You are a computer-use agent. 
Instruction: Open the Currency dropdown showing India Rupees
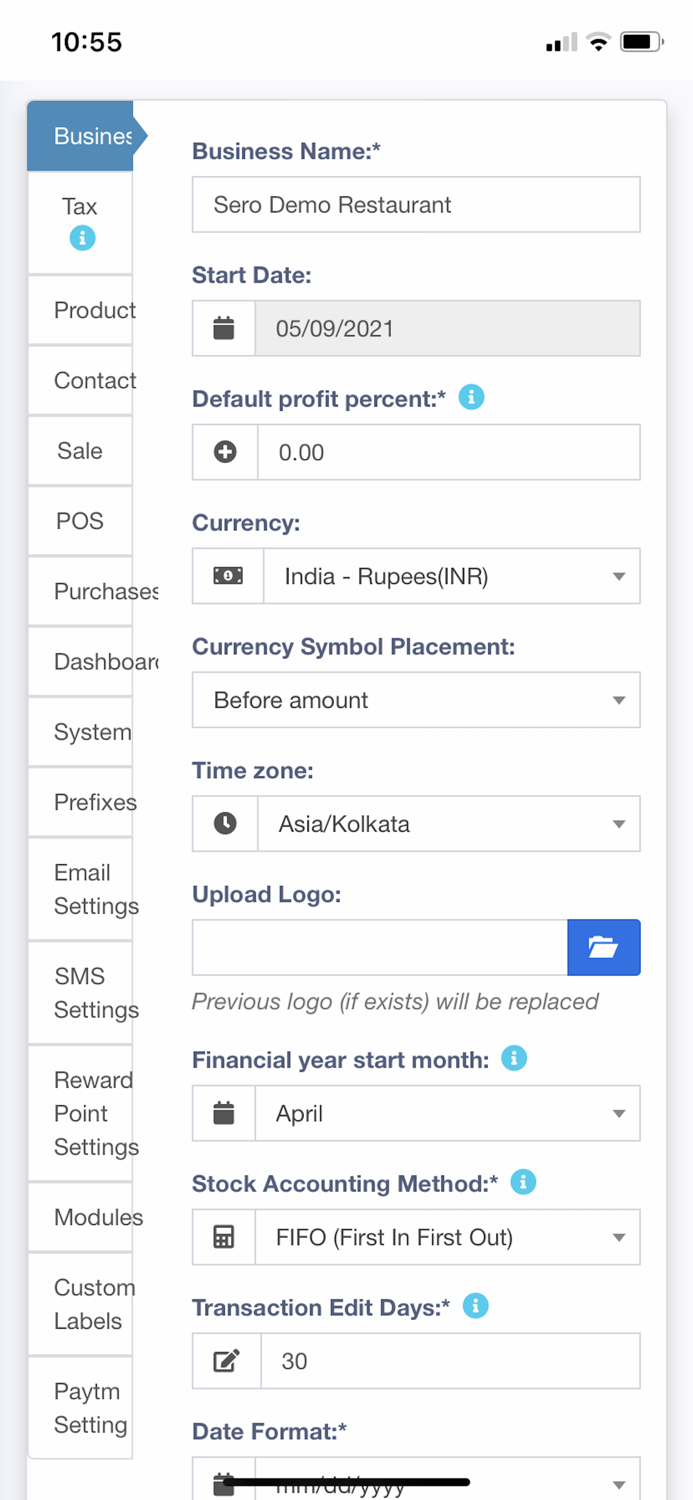pyautogui.click(x=450, y=575)
